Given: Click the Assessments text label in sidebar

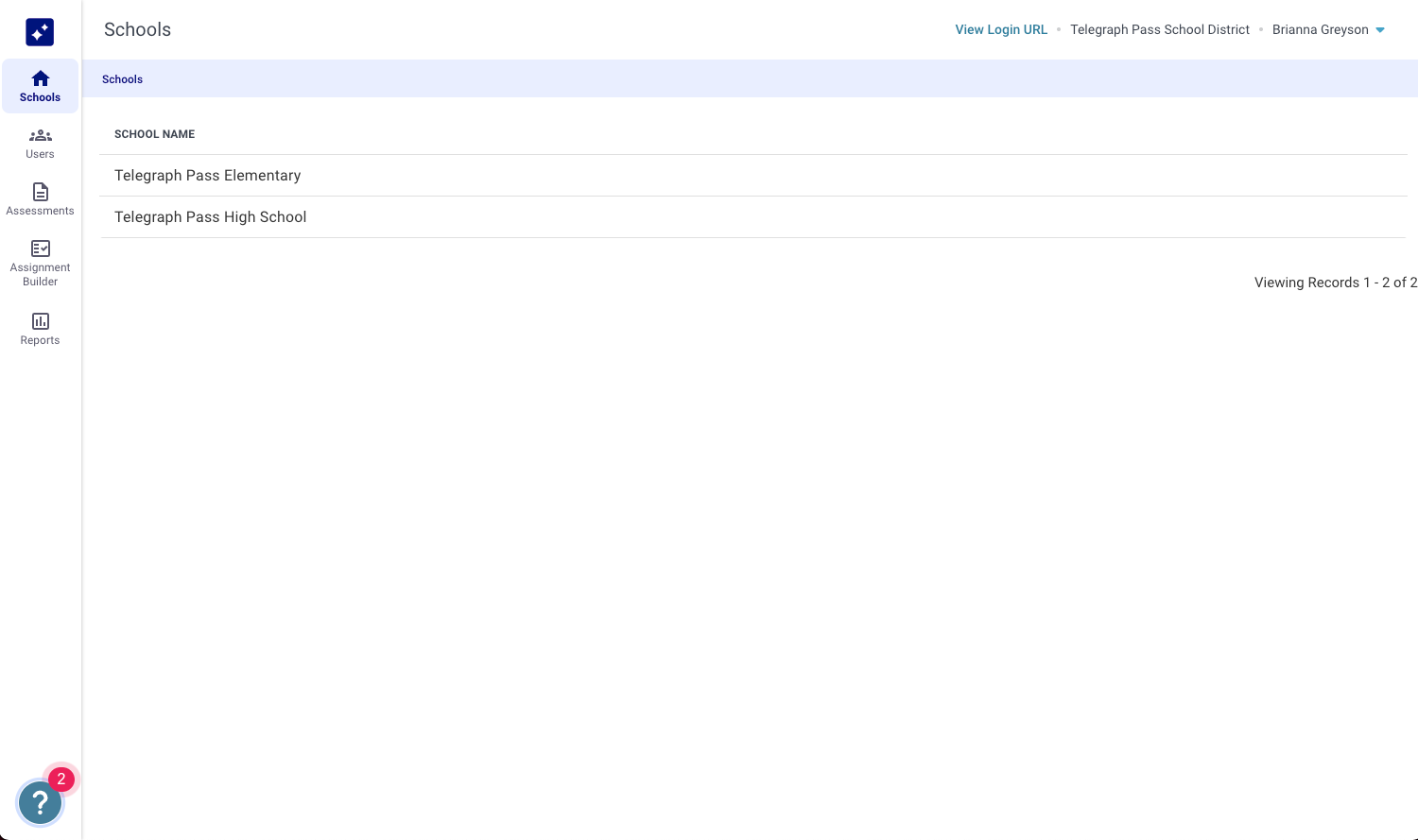Looking at the screenshot, I should pyautogui.click(x=40, y=211).
